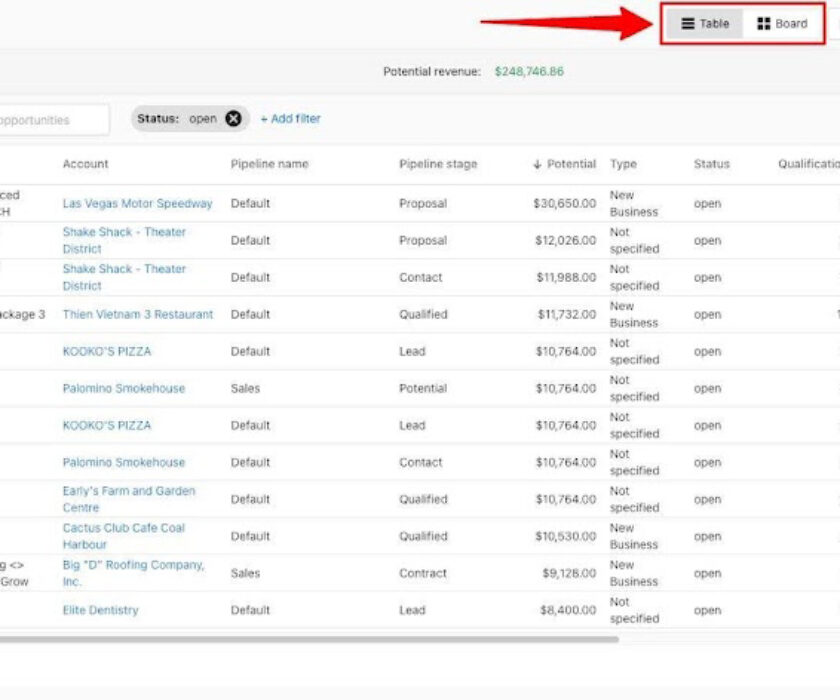Remove the Status open filter

233,118
